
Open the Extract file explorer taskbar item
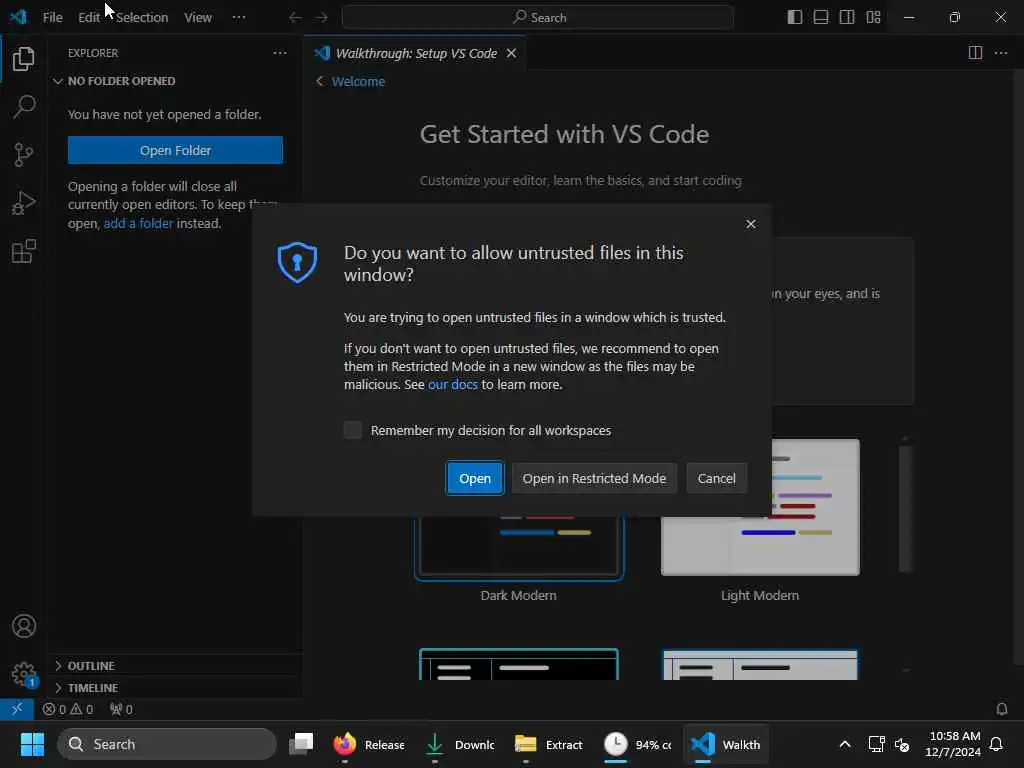coord(549,744)
